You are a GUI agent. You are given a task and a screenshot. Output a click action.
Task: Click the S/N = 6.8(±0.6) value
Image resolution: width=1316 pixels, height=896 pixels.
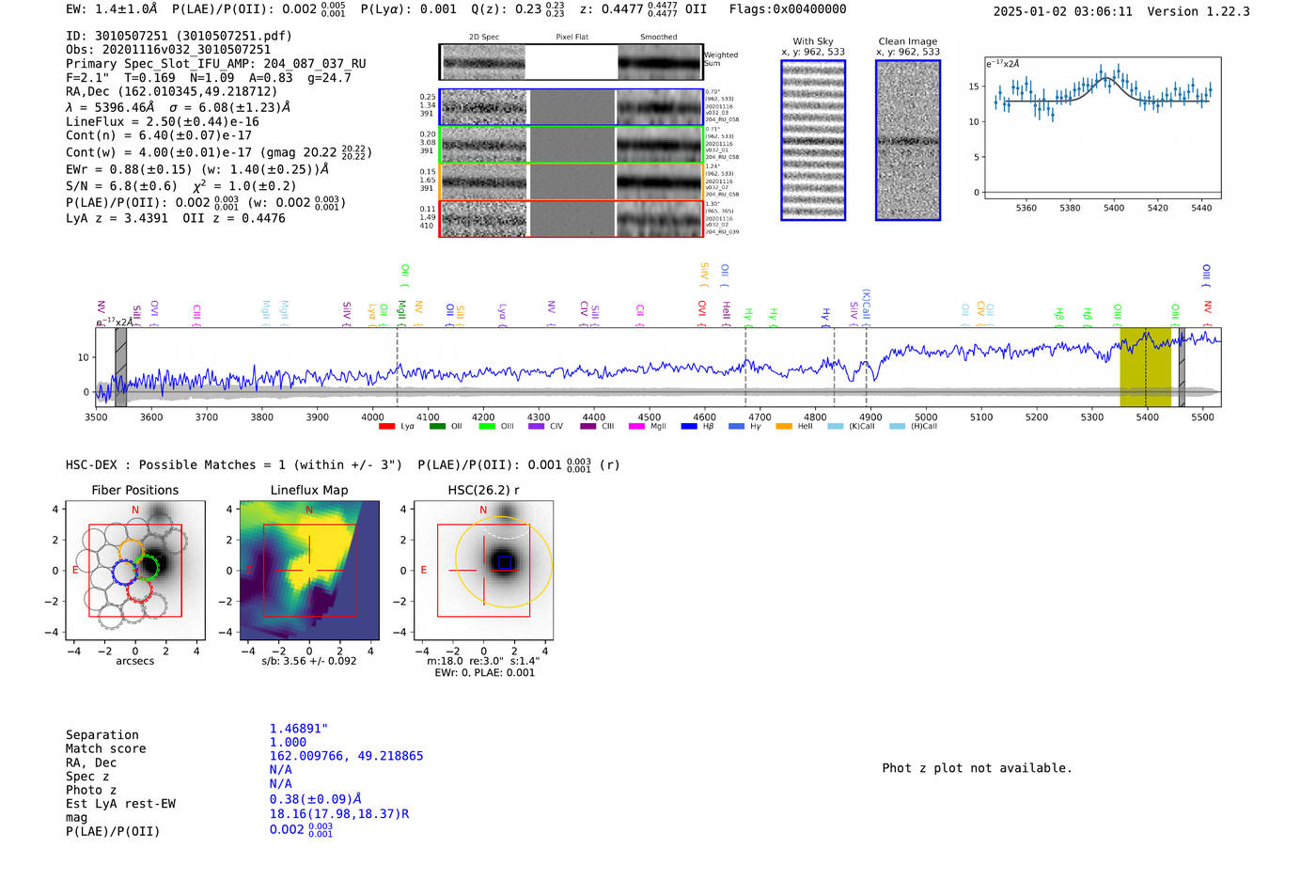[x=121, y=186]
